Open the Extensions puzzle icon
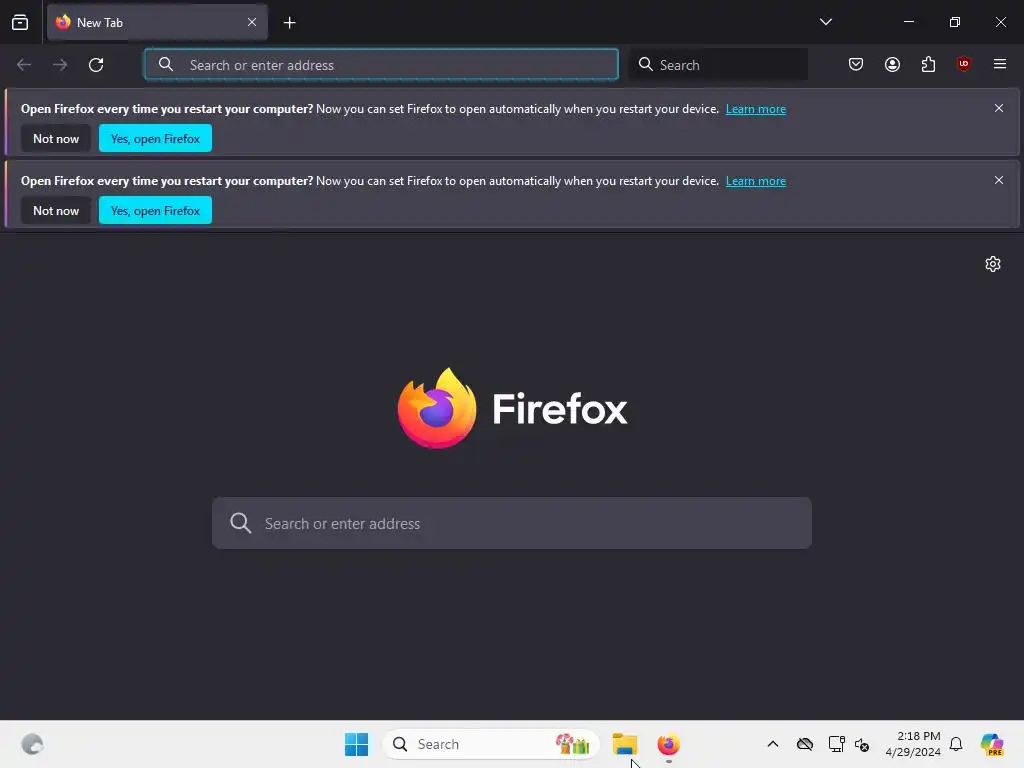The height and width of the screenshot is (768, 1024). 928,64
